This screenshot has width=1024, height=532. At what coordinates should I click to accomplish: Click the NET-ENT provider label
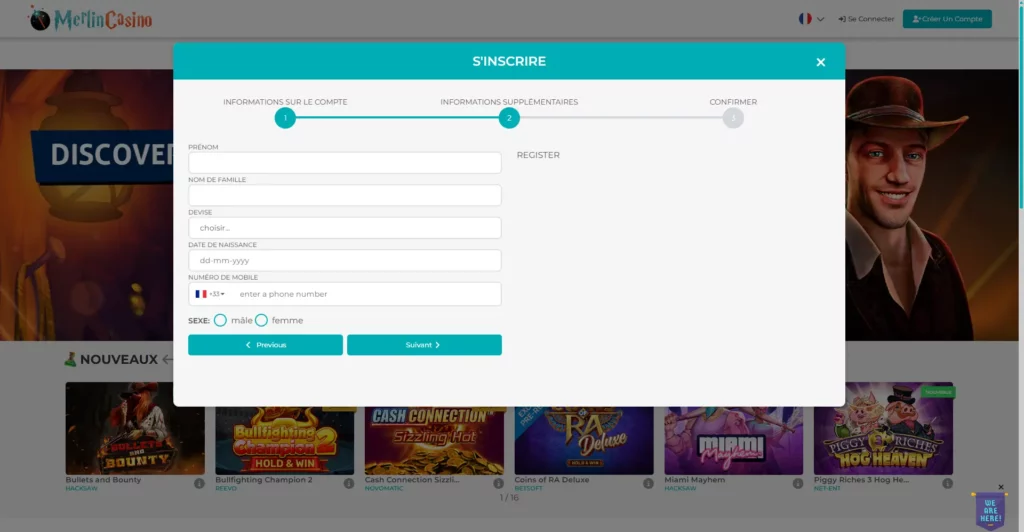coord(827,488)
